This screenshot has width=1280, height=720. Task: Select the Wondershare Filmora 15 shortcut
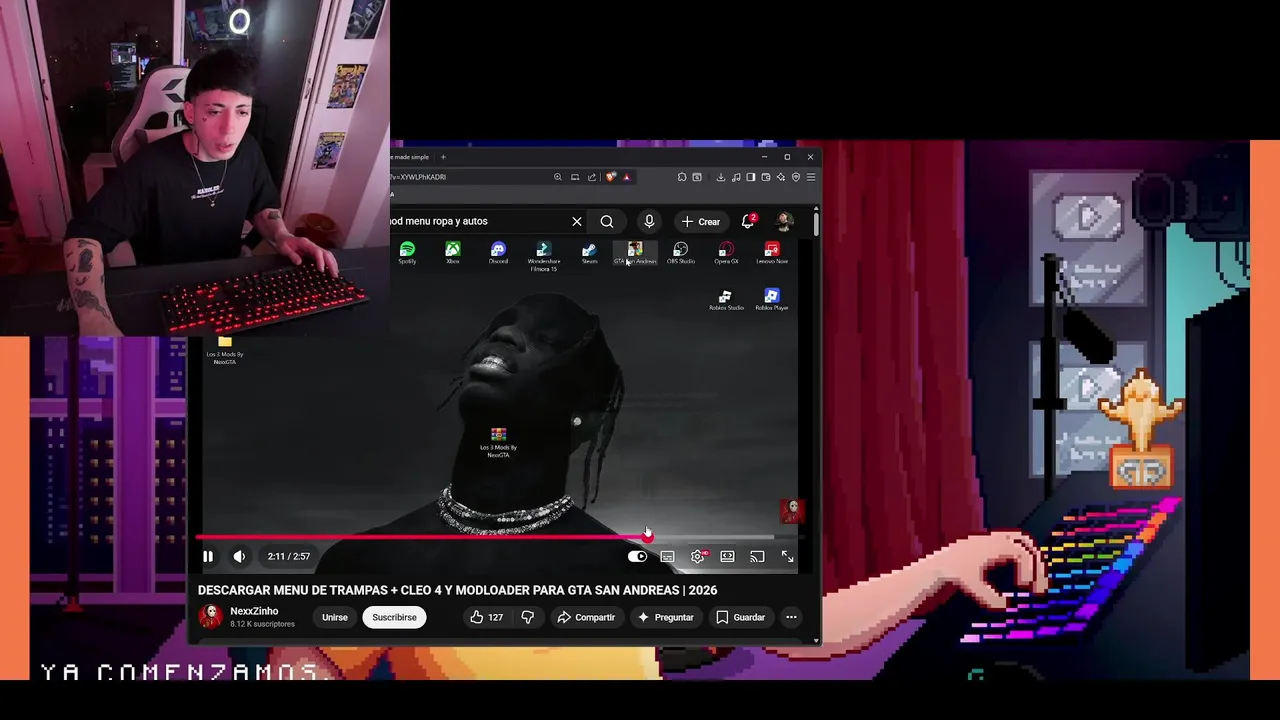pos(543,256)
